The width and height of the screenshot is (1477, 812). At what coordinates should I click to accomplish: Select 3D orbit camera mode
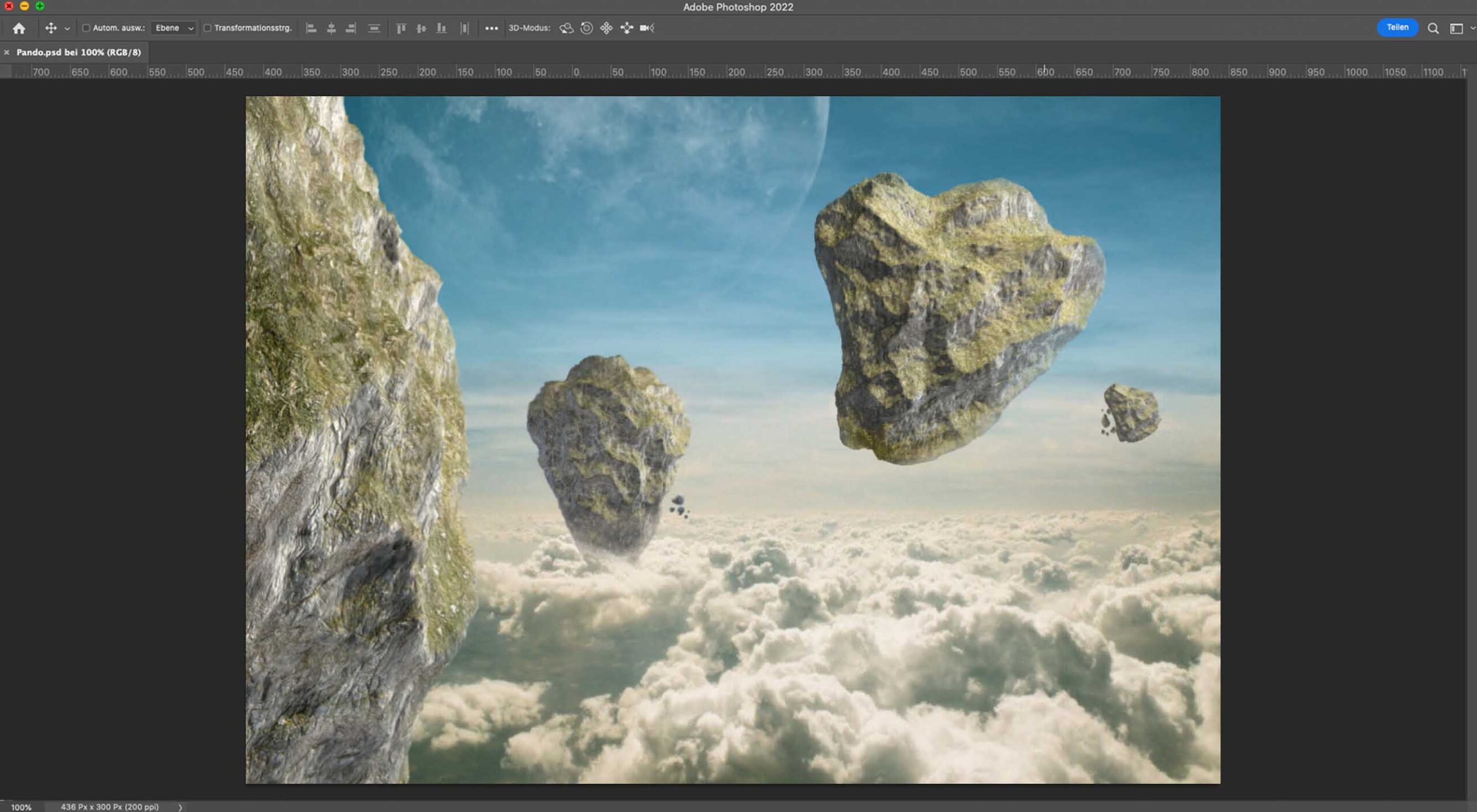coord(566,28)
